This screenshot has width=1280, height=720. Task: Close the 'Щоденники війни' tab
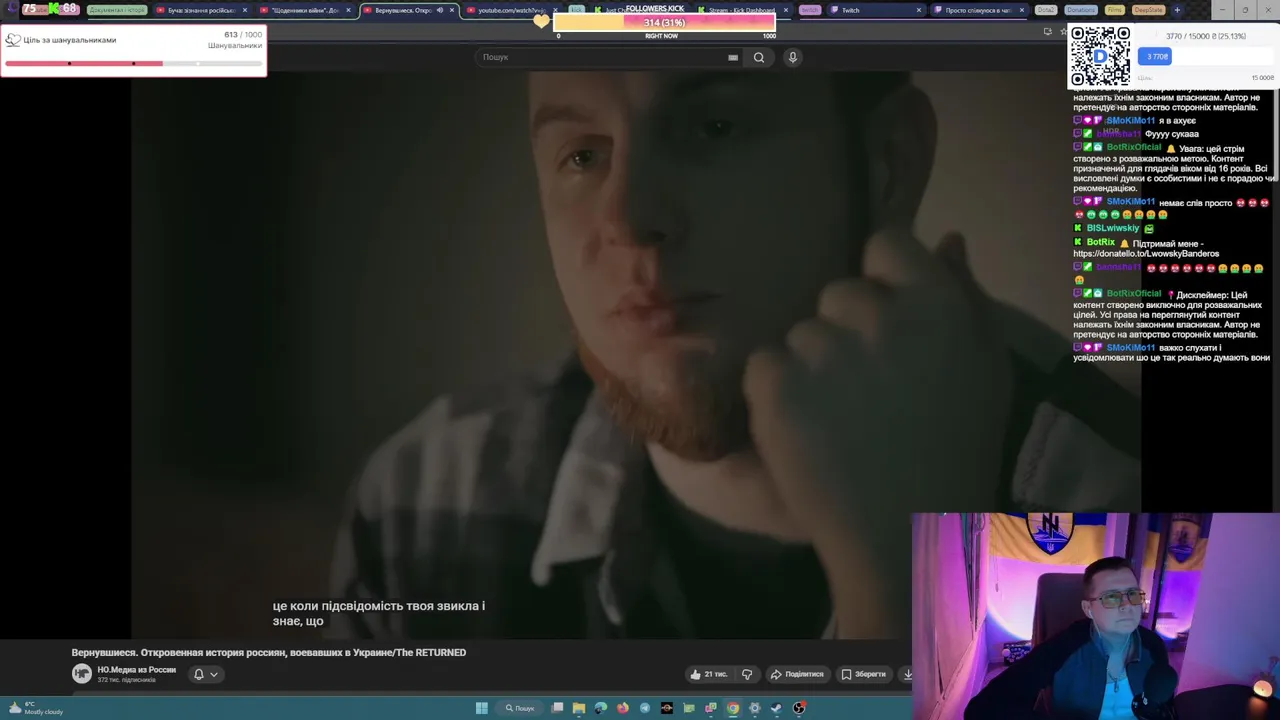[348, 10]
